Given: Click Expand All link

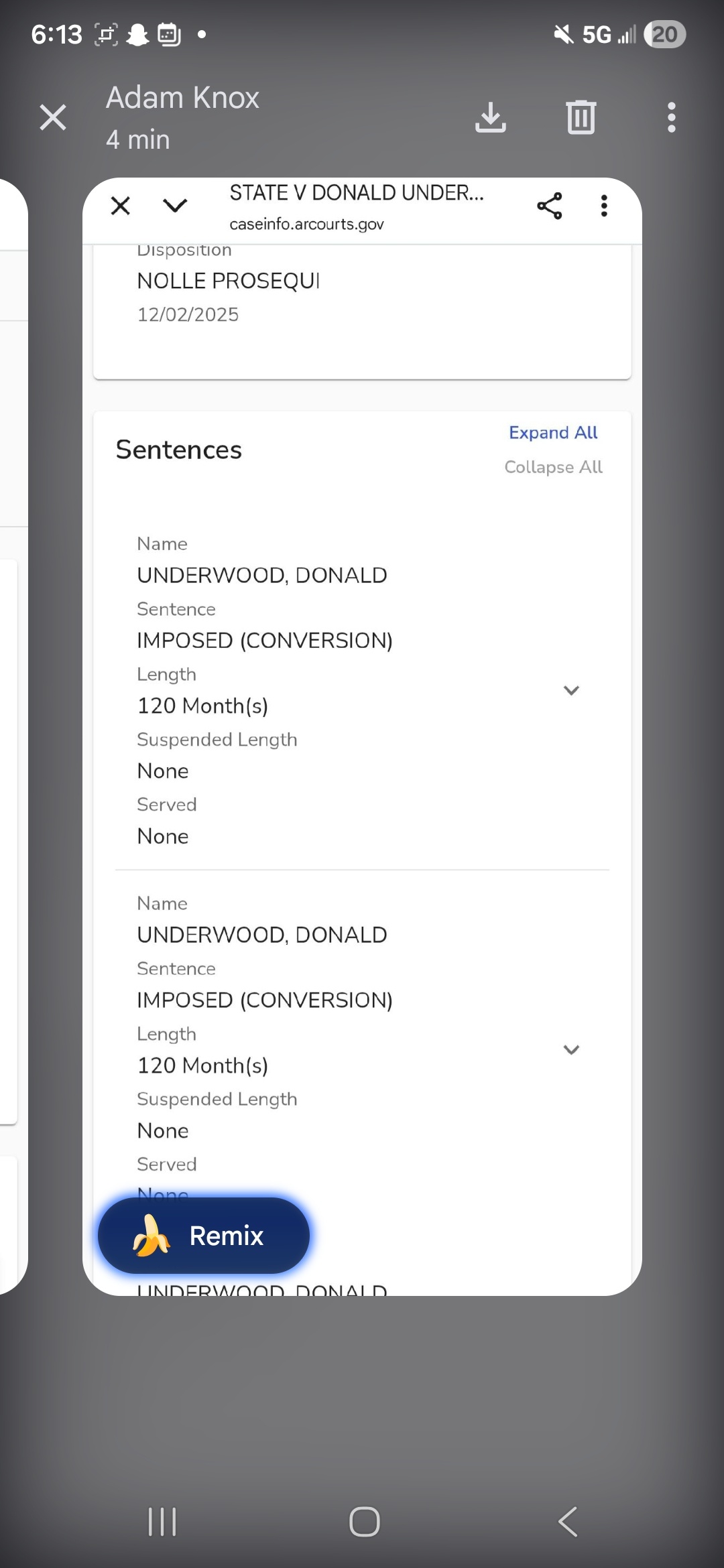Looking at the screenshot, I should tap(553, 433).
